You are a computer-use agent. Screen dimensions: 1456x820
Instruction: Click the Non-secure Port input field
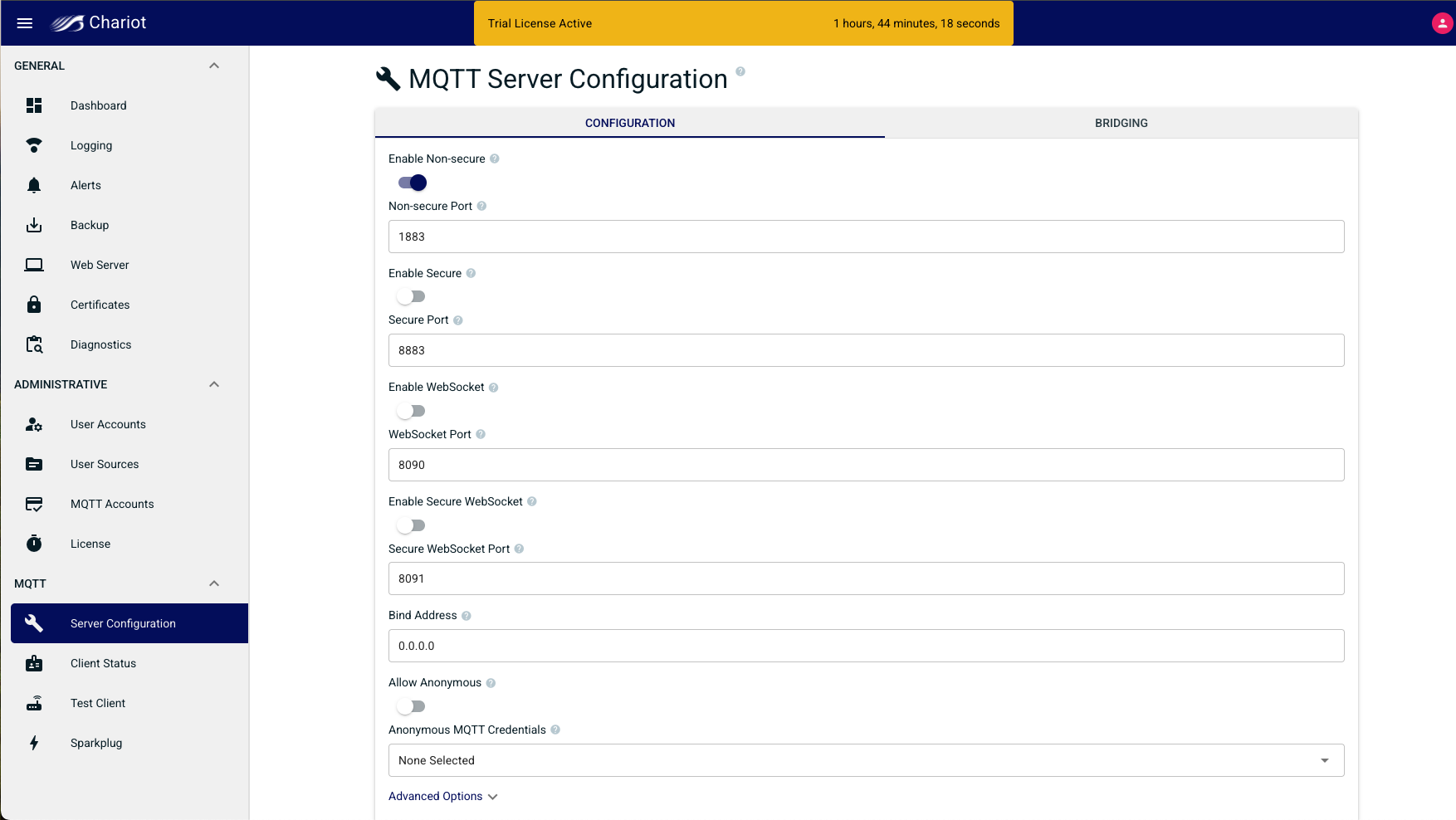pos(866,237)
